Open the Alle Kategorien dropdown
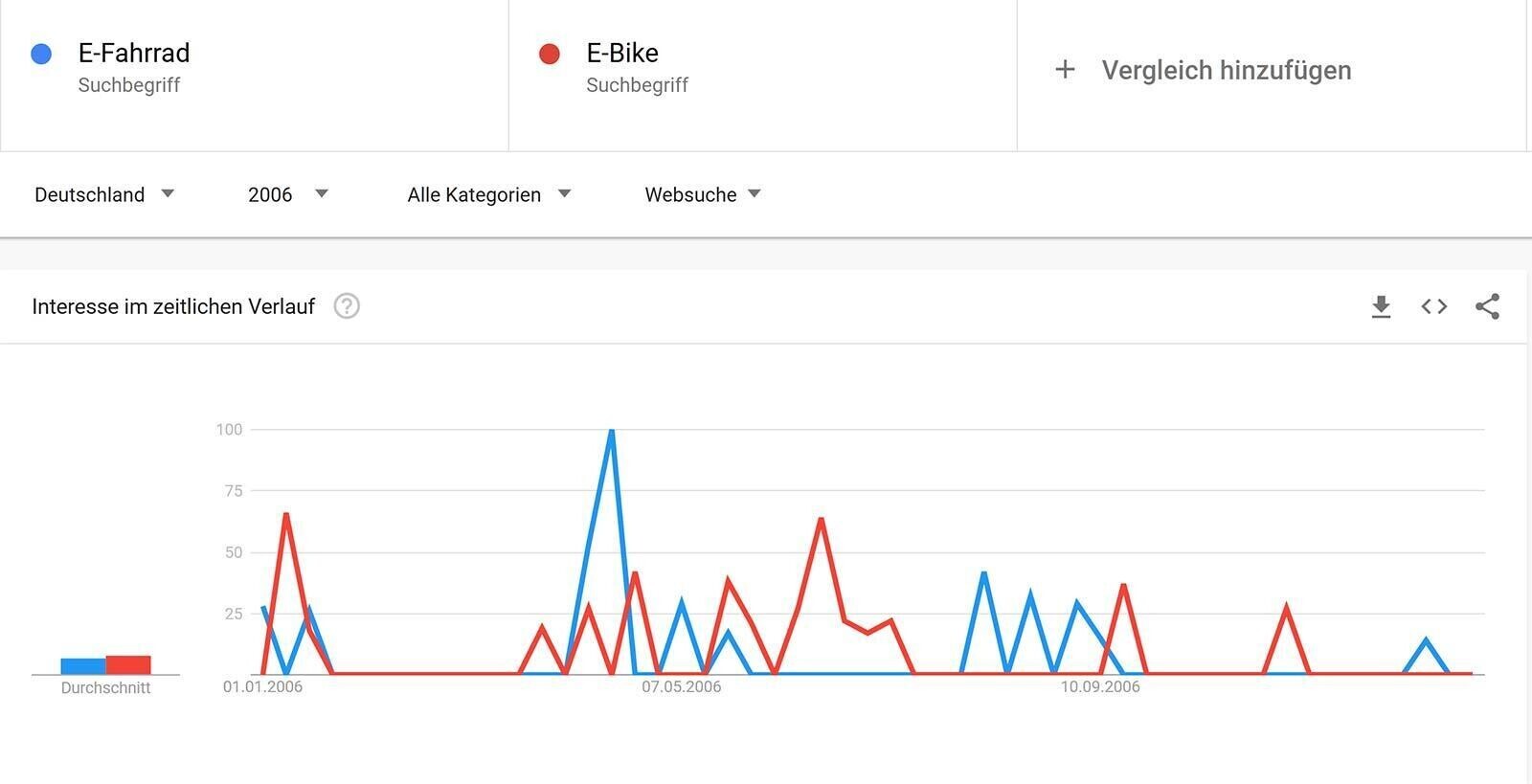This screenshot has width=1532, height=784. pos(488,194)
